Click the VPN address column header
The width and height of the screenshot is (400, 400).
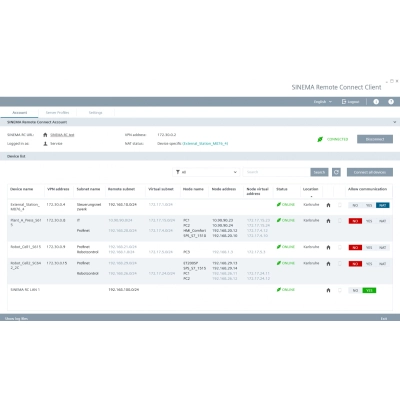coord(58,189)
